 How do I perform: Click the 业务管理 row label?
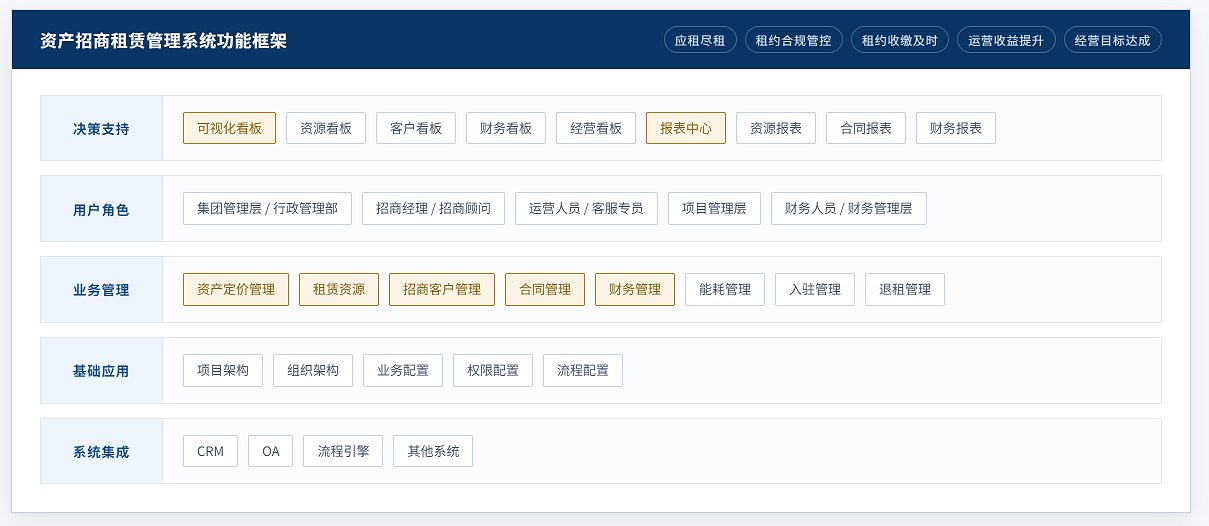pyautogui.click(x=101, y=290)
